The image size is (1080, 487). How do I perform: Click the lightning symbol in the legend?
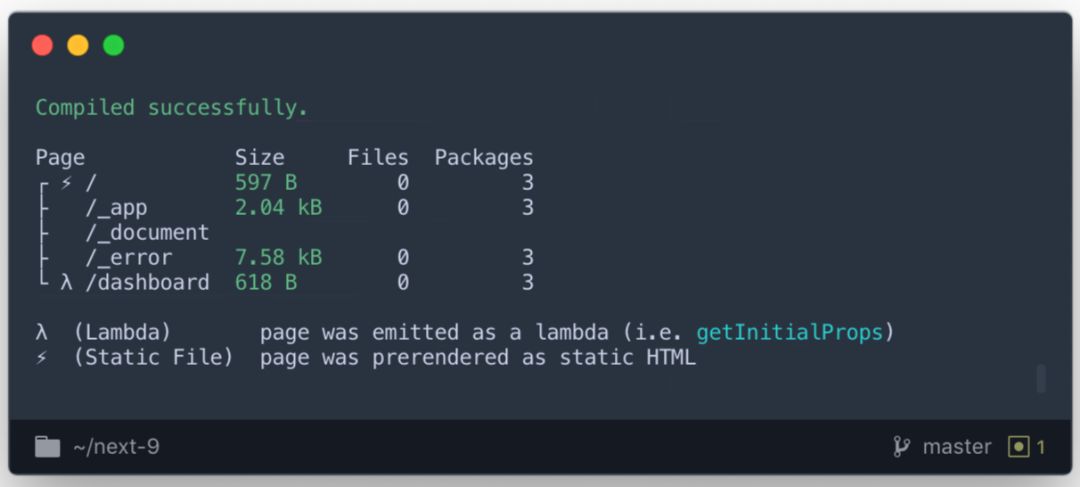pyautogui.click(x=42, y=357)
